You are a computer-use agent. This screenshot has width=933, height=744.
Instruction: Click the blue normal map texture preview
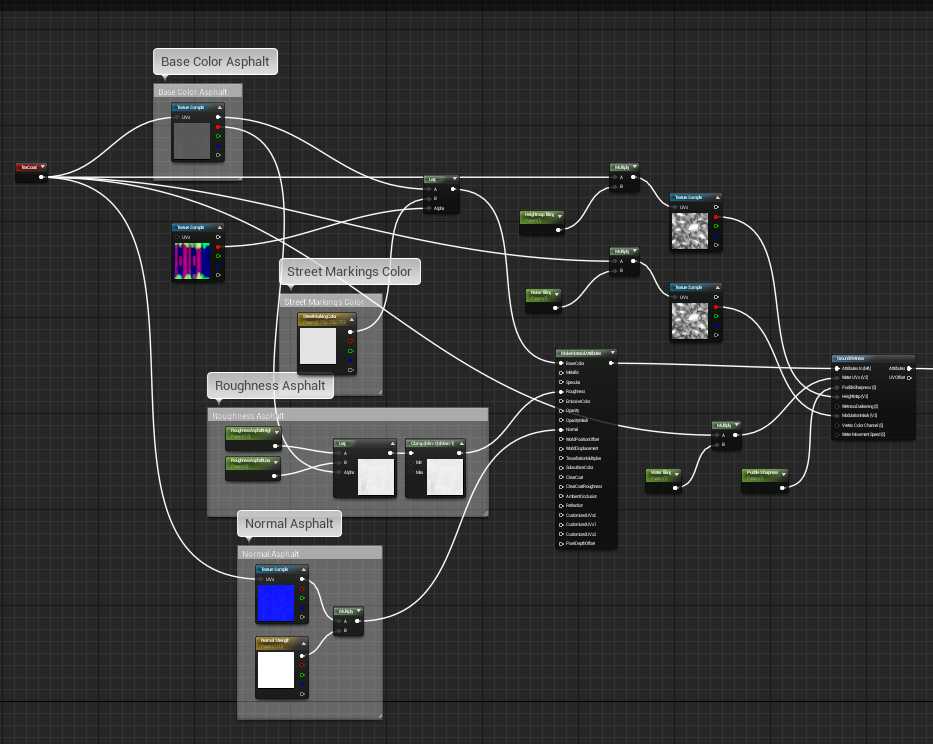[x=275, y=603]
